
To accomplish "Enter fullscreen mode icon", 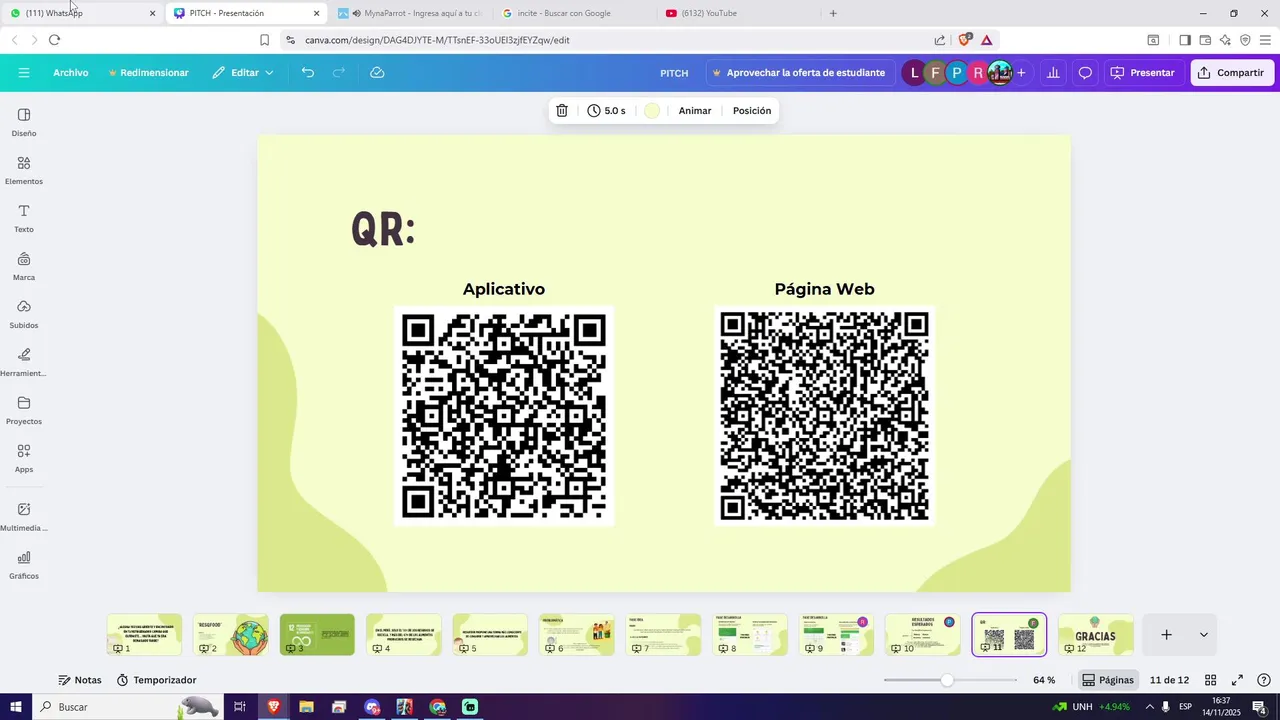I will 1237,680.
